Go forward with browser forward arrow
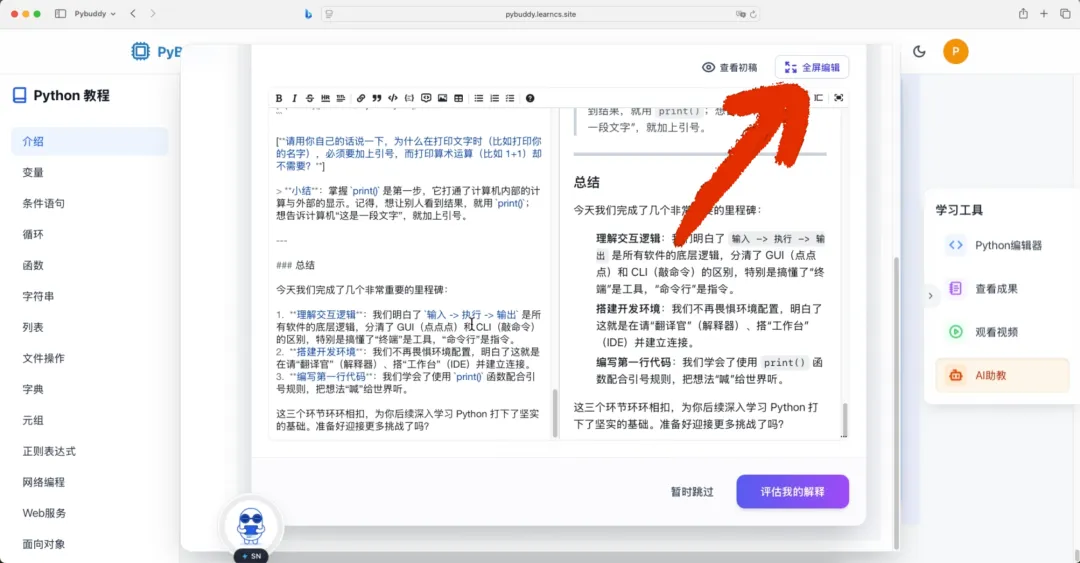The height and width of the screenshot is (563, 1080). pyautogui.click(x=153, y=14)
